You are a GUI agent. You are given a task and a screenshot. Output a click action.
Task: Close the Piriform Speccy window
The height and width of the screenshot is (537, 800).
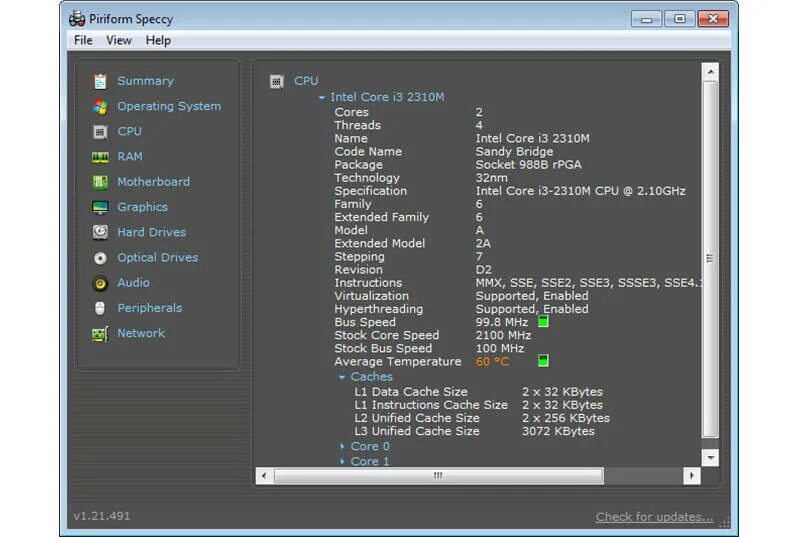713,19
